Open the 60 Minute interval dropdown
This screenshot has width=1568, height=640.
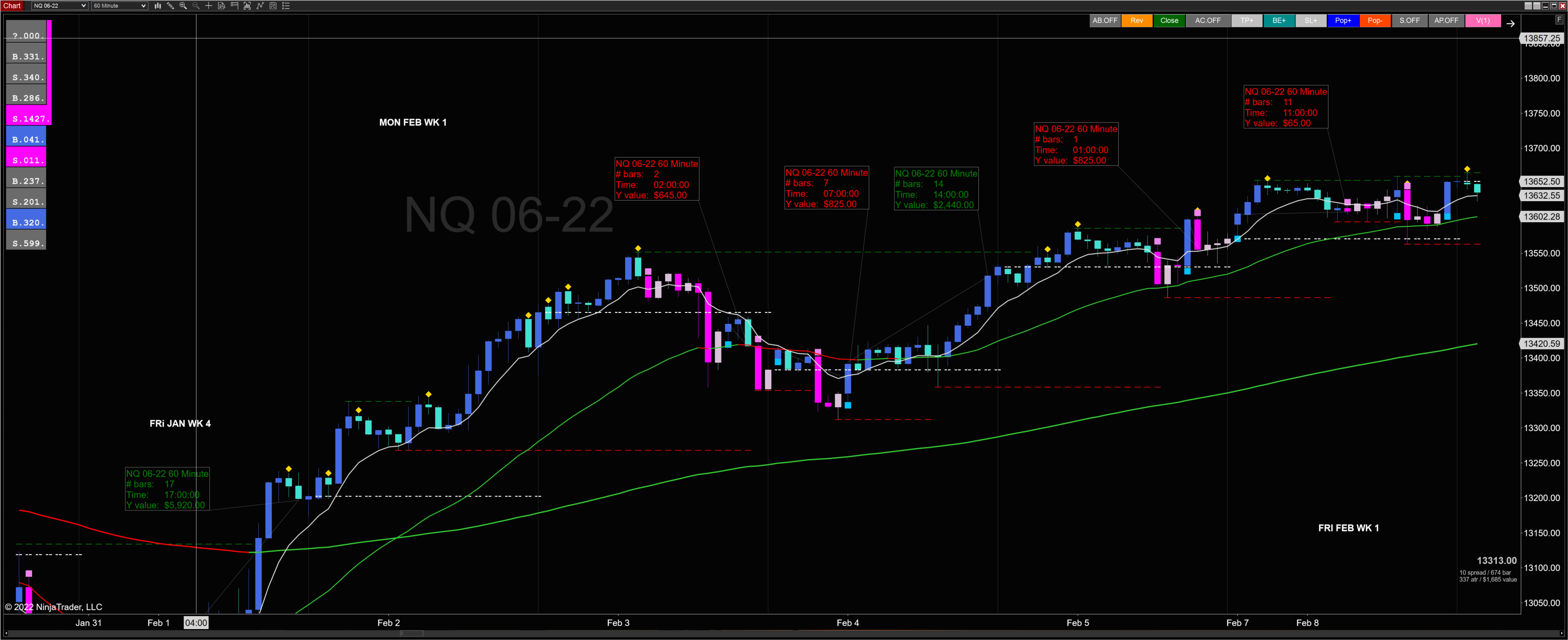tap(119, 5)
